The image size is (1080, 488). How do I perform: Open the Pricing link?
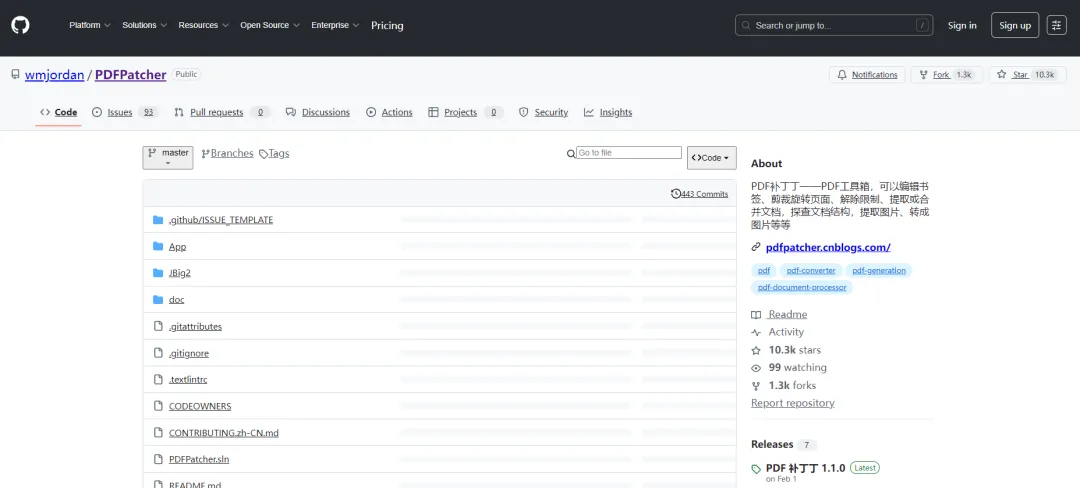387,25
